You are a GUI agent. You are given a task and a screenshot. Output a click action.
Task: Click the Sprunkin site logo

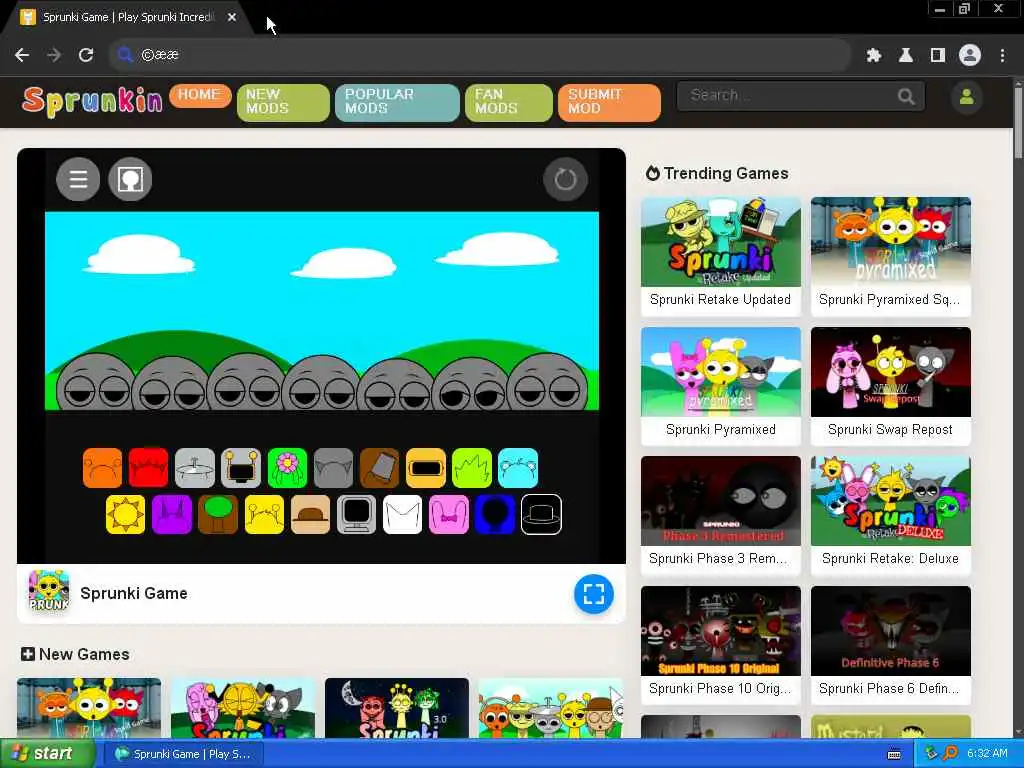[x=92, y=101]
